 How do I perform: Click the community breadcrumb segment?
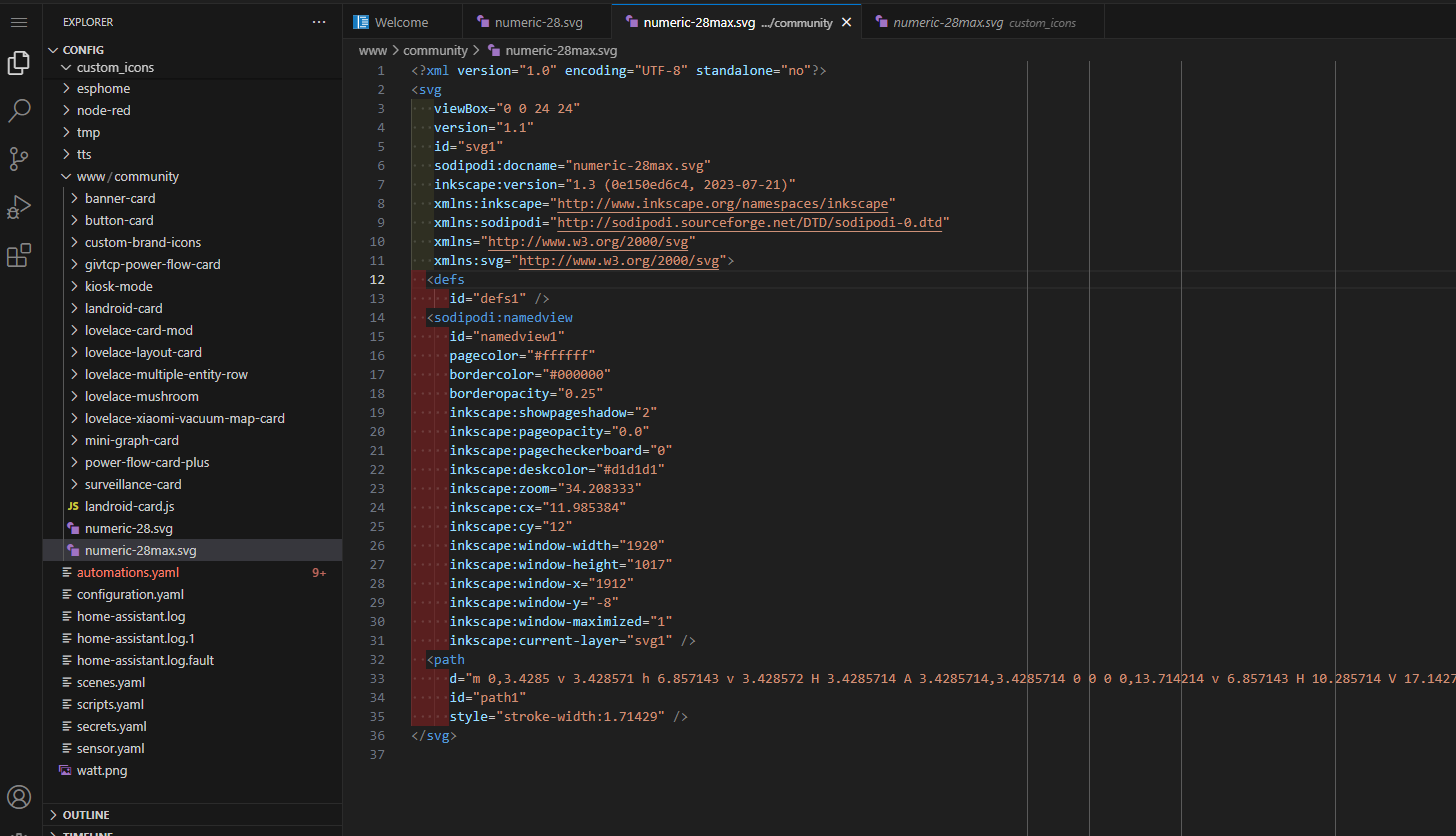click(x=435, y=50)
